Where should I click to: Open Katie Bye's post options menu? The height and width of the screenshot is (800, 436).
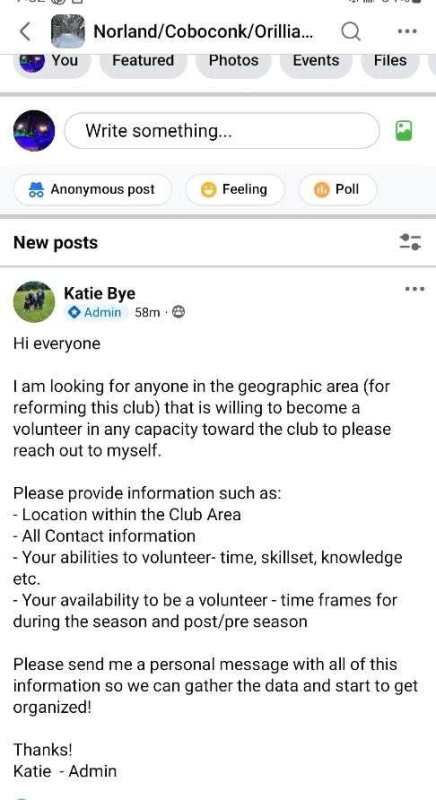pos(414,289)
